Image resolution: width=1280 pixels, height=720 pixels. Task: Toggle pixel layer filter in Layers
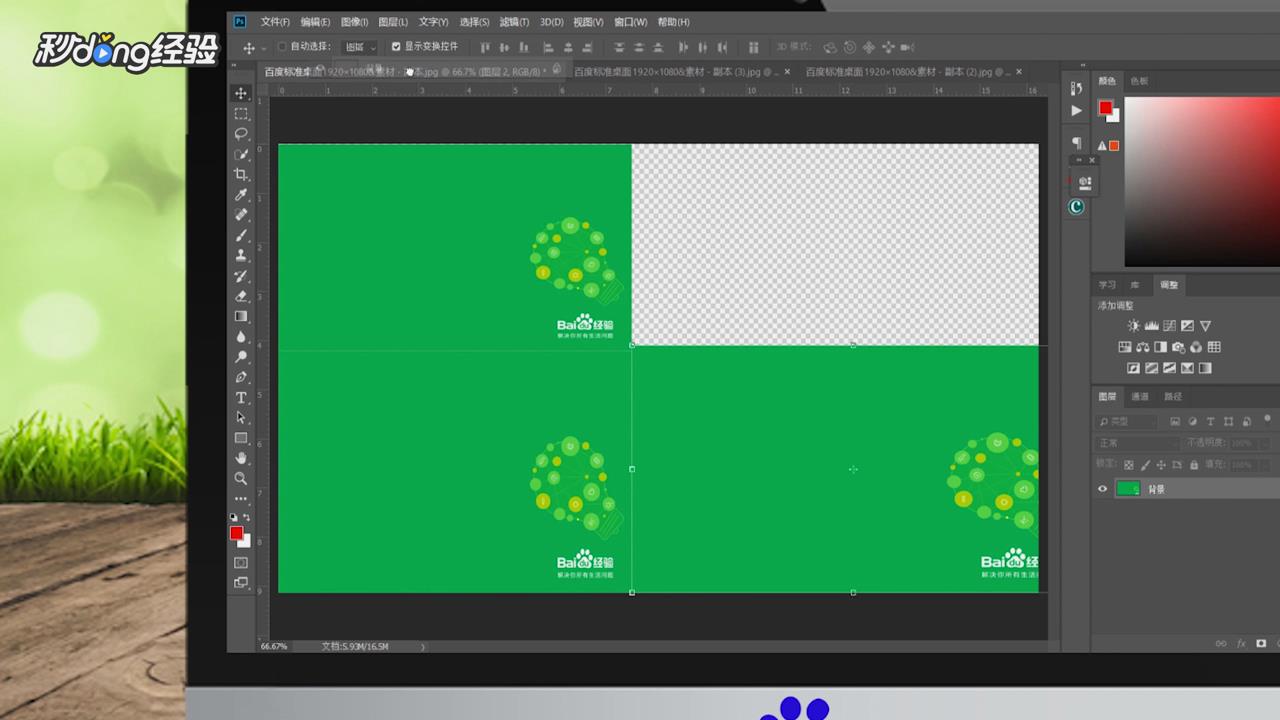[x=1175, y=422]
